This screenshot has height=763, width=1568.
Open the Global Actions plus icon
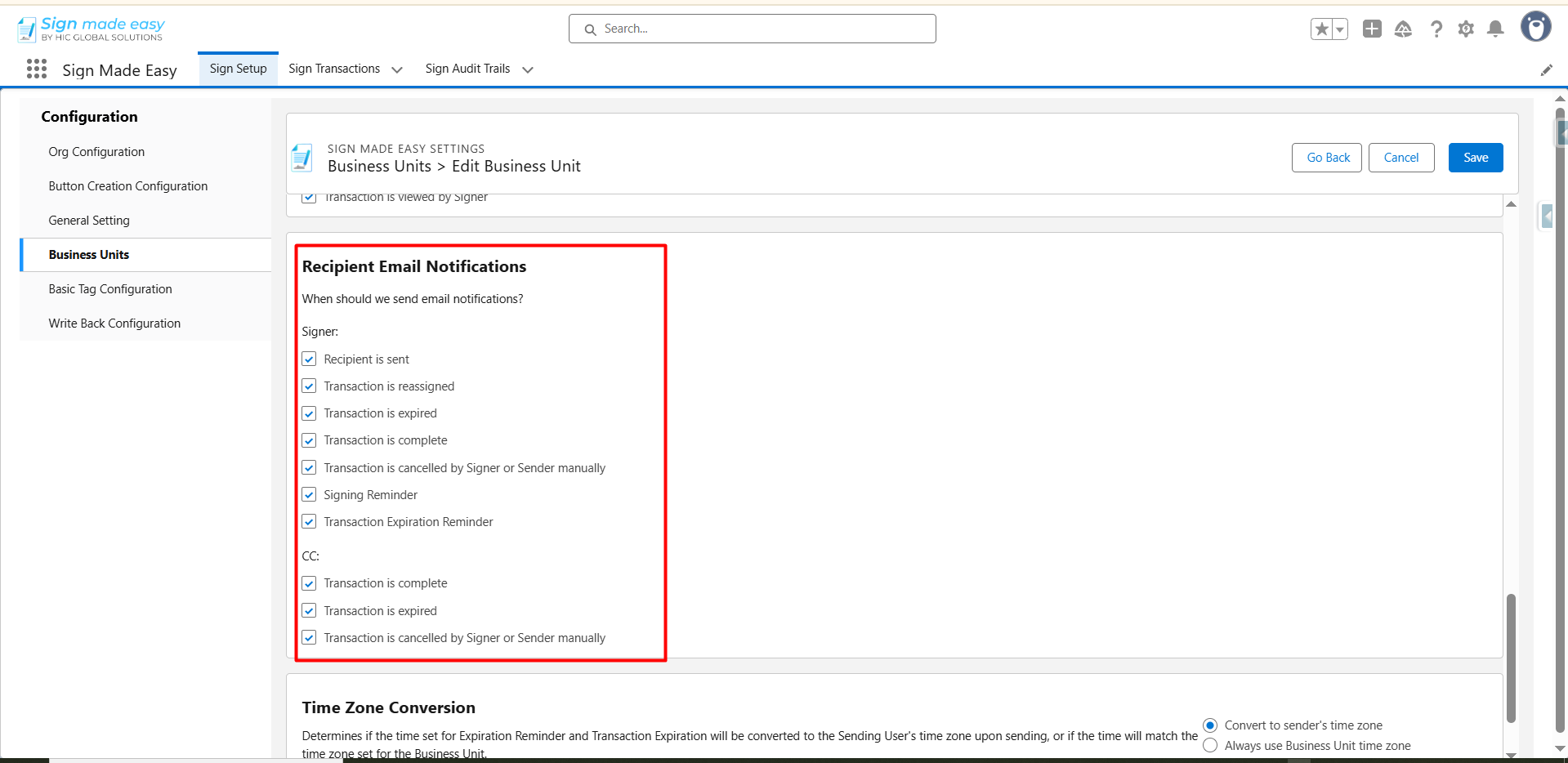[1372, 29]
